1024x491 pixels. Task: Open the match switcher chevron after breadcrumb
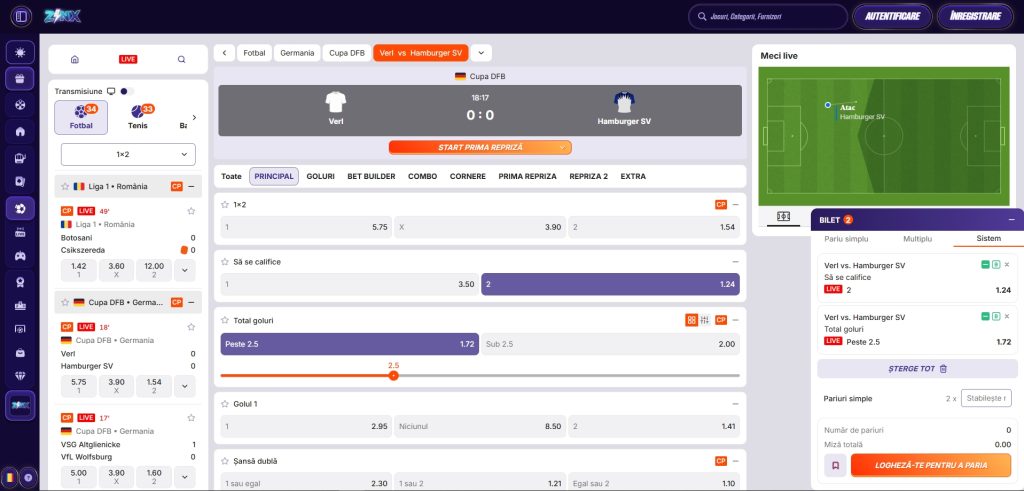pyautogui.click(x=481, y=53)
